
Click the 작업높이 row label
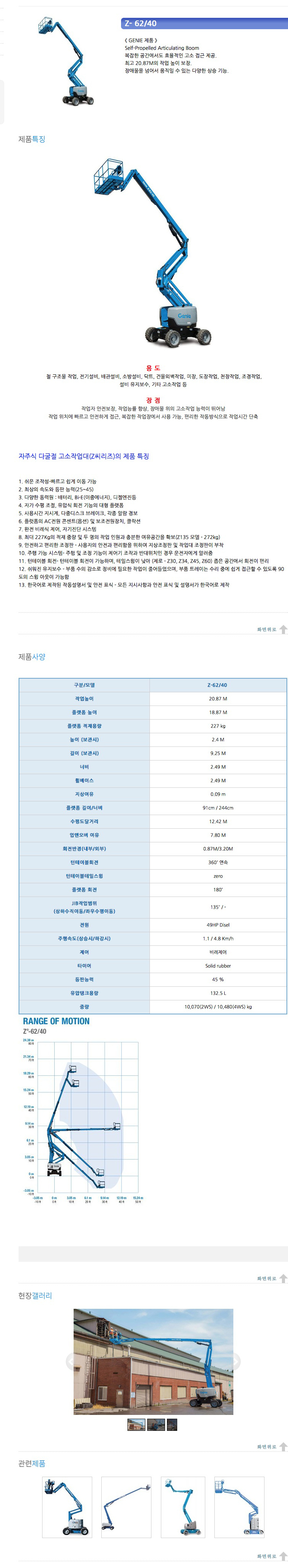[x=84, y=699]
